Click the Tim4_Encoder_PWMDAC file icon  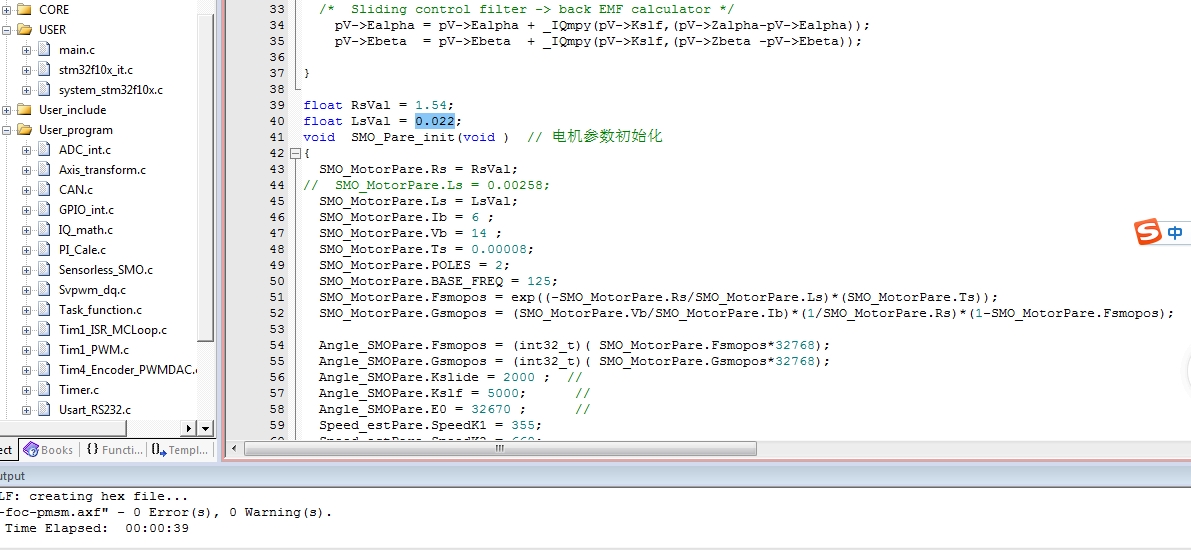[43, 370]
